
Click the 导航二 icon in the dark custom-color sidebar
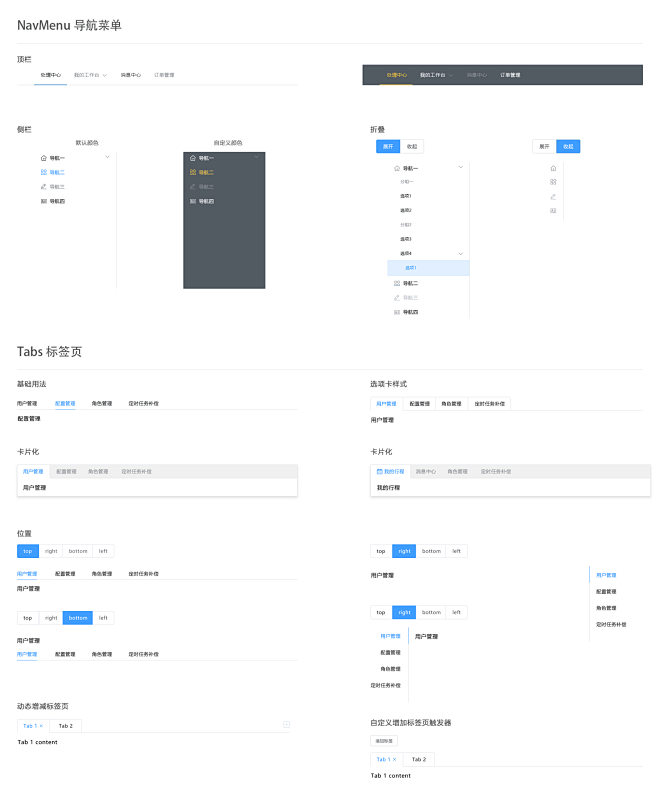coord(193,172)
